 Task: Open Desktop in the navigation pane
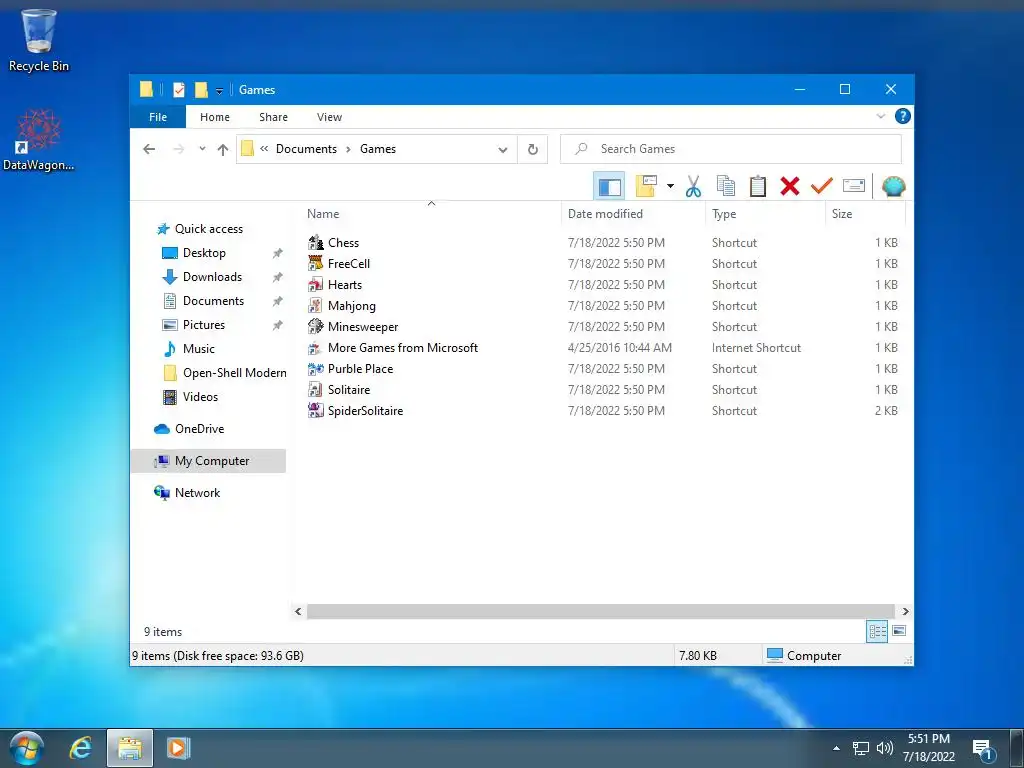(204, 253)
